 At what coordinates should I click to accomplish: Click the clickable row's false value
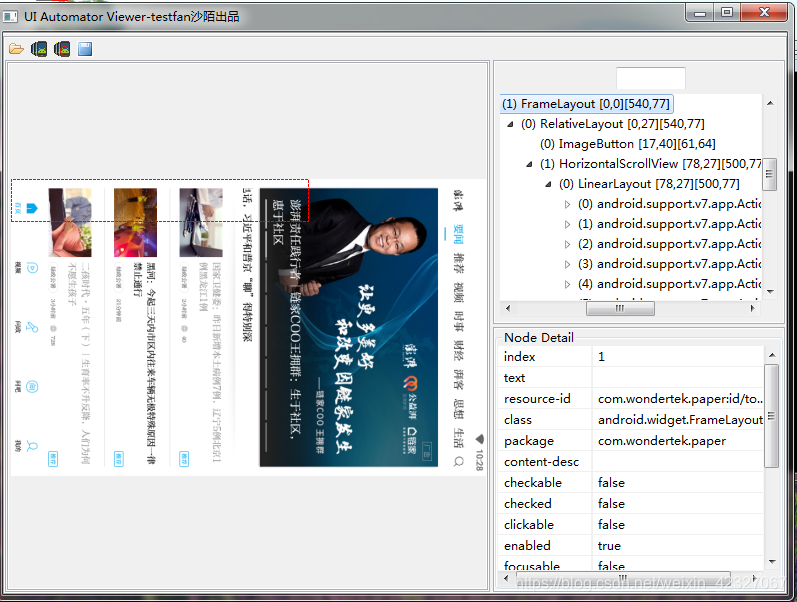678,524
